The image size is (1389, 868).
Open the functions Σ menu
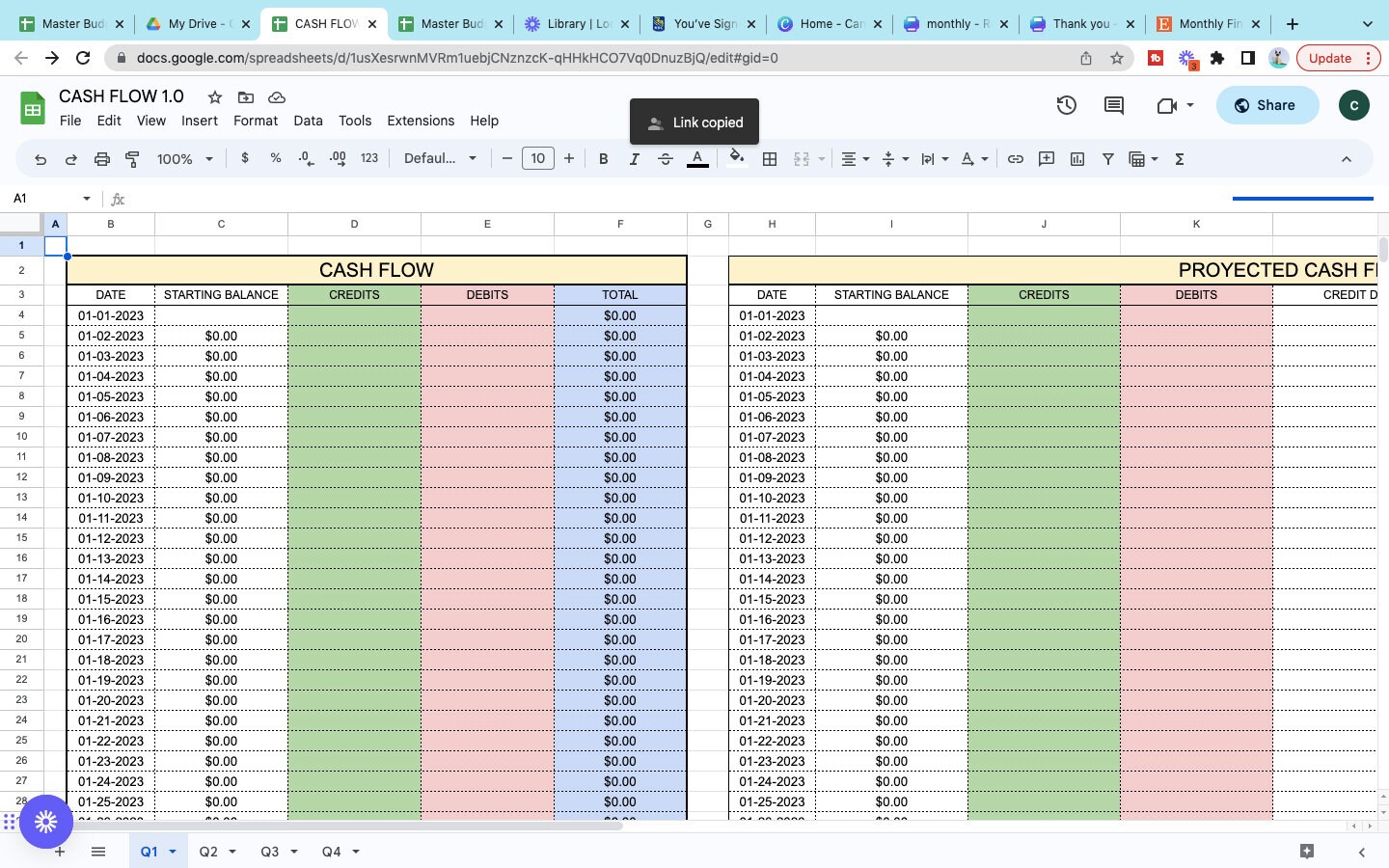(1179, 158)
